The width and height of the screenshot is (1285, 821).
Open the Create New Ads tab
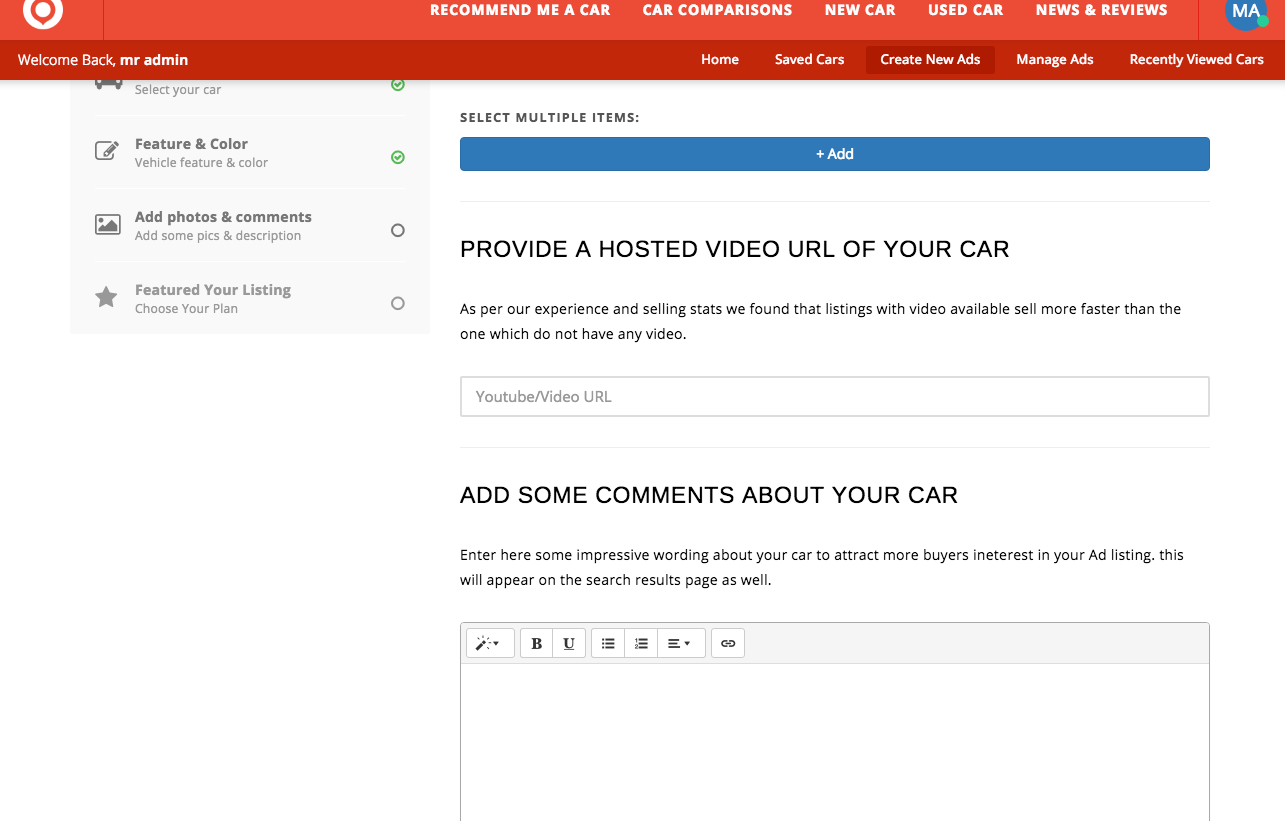[930, 60]
